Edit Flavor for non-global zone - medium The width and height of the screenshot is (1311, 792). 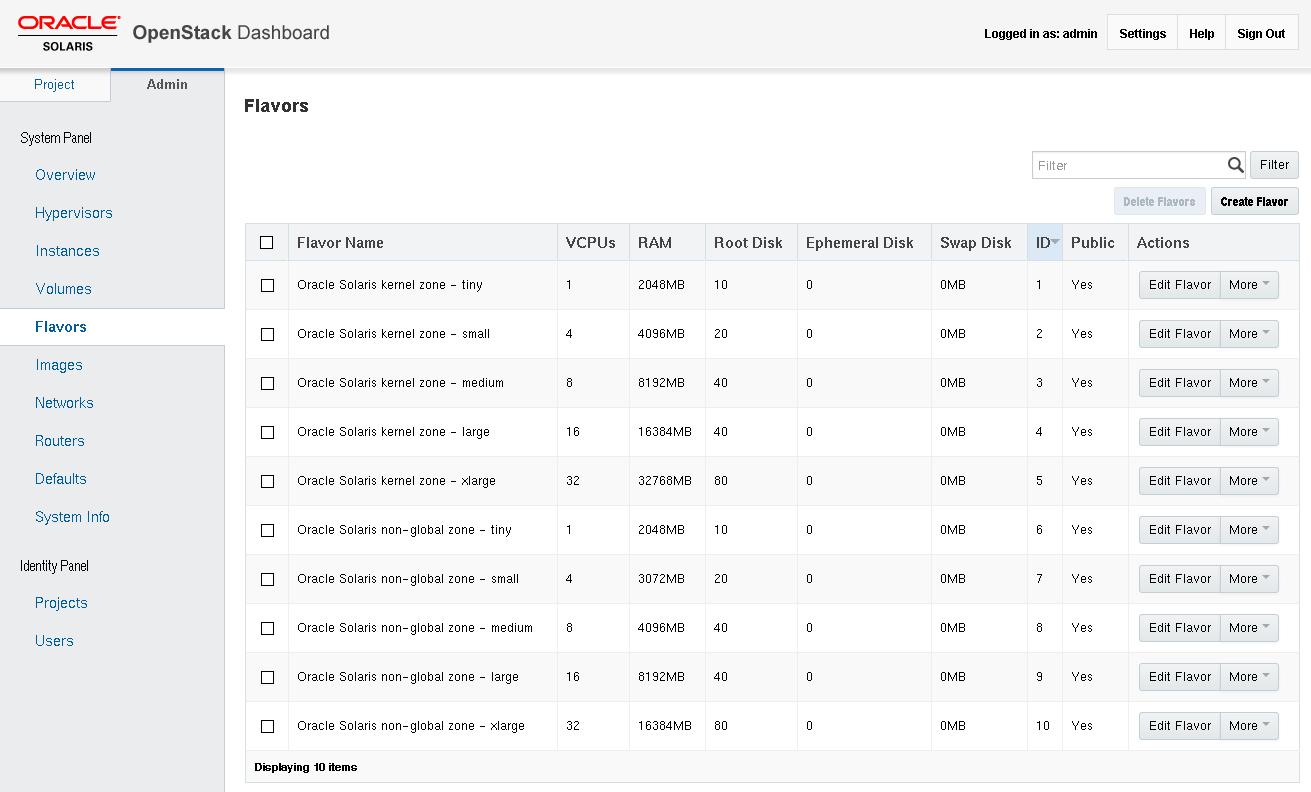click(x=1180, y=628)
